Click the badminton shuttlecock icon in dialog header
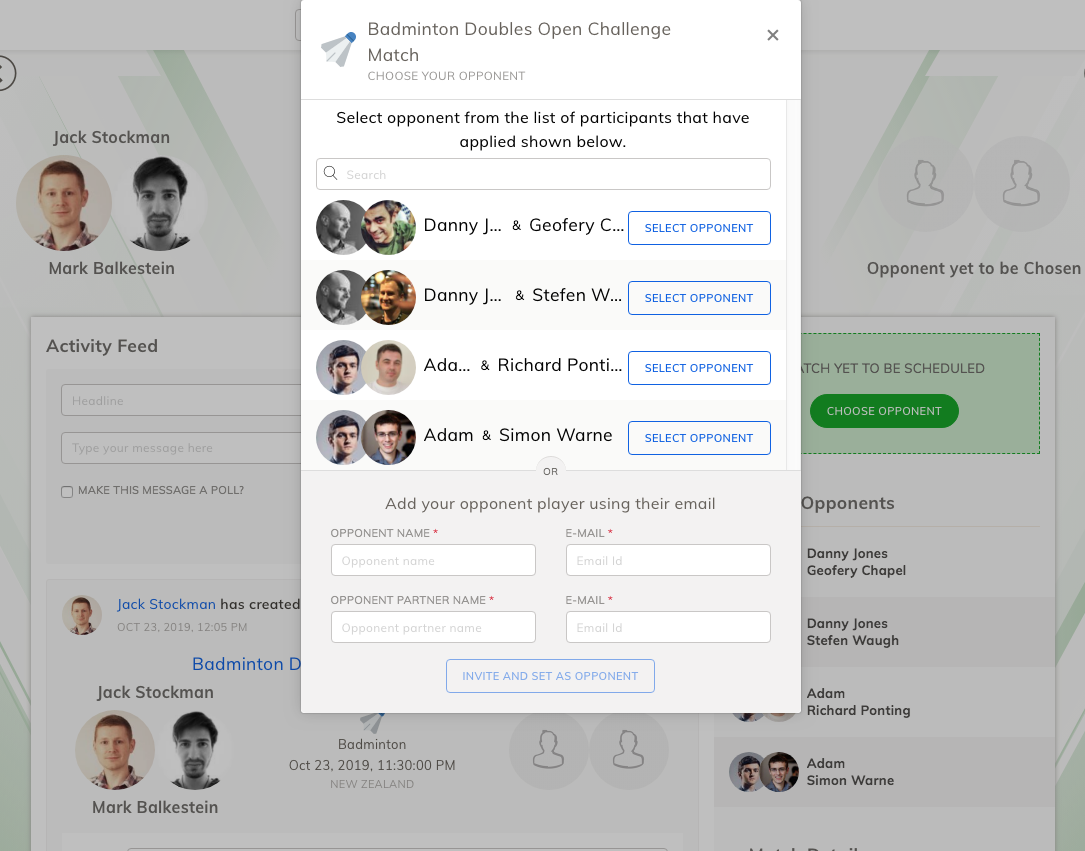Image resolution: width=1085 pixels, height=851 pixels. pyautogui.click(x=338, y=48)
